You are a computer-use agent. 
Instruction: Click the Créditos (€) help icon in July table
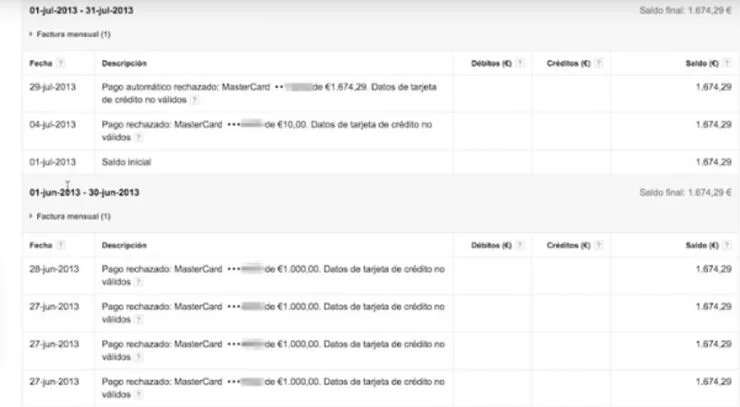point(598,63)
